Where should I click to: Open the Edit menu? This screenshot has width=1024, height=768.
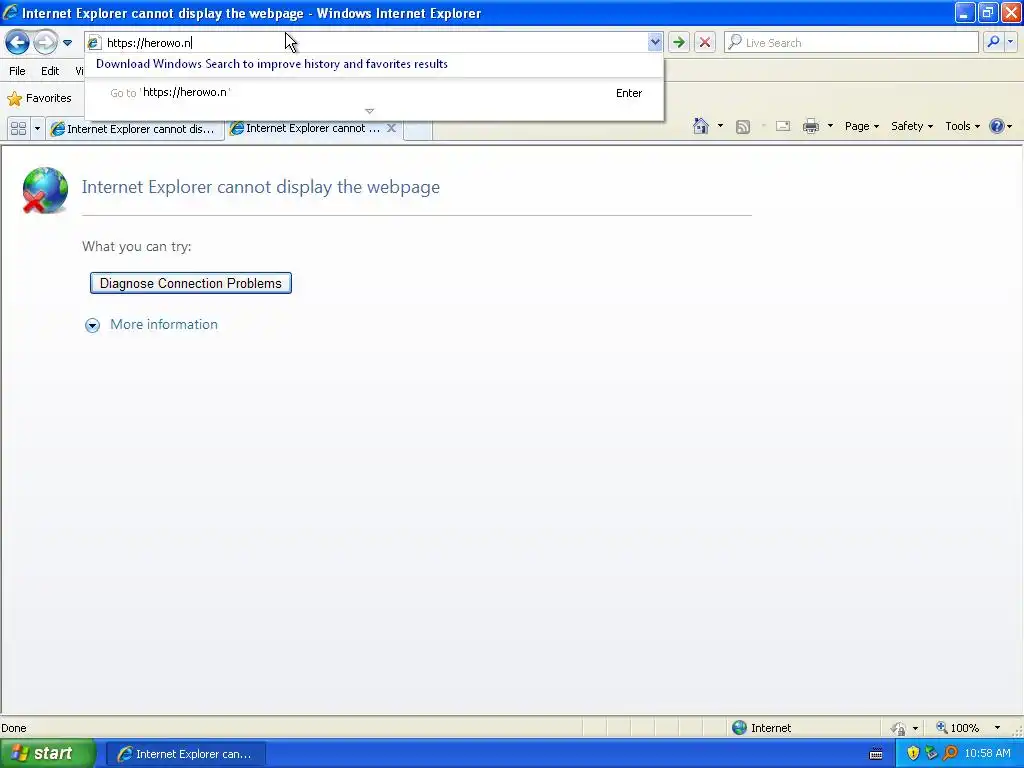click(x=50, y=71)
